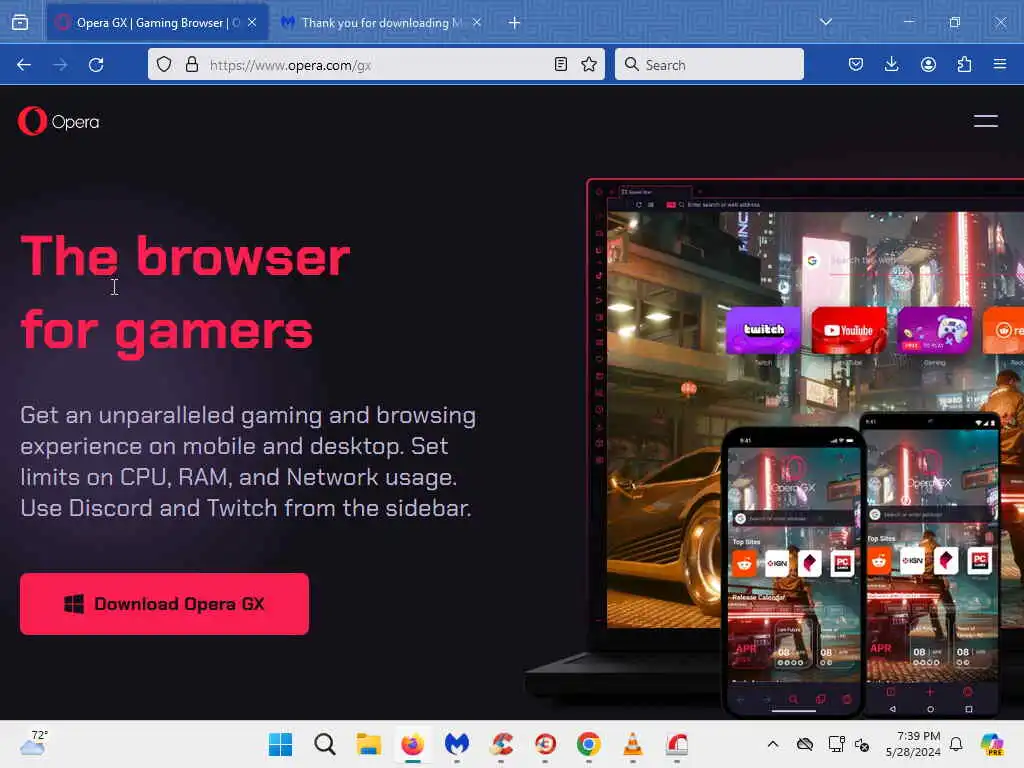
Task: Open CCleaner from taskbar
Action: (501, 744)
